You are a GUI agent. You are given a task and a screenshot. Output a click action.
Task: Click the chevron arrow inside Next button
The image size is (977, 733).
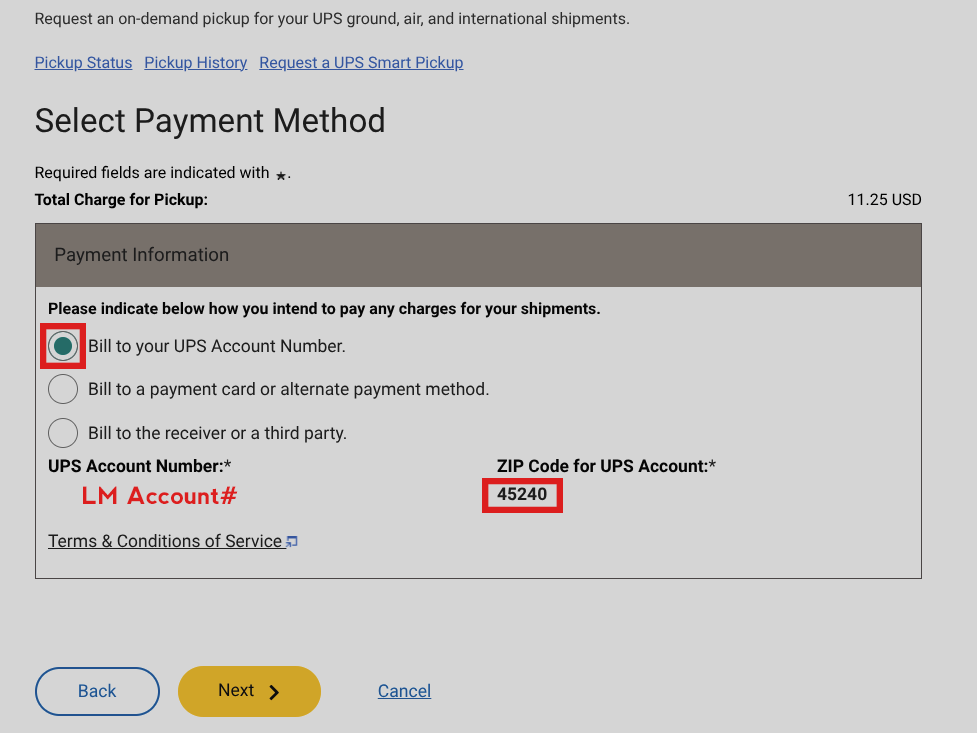click(274, 692)
